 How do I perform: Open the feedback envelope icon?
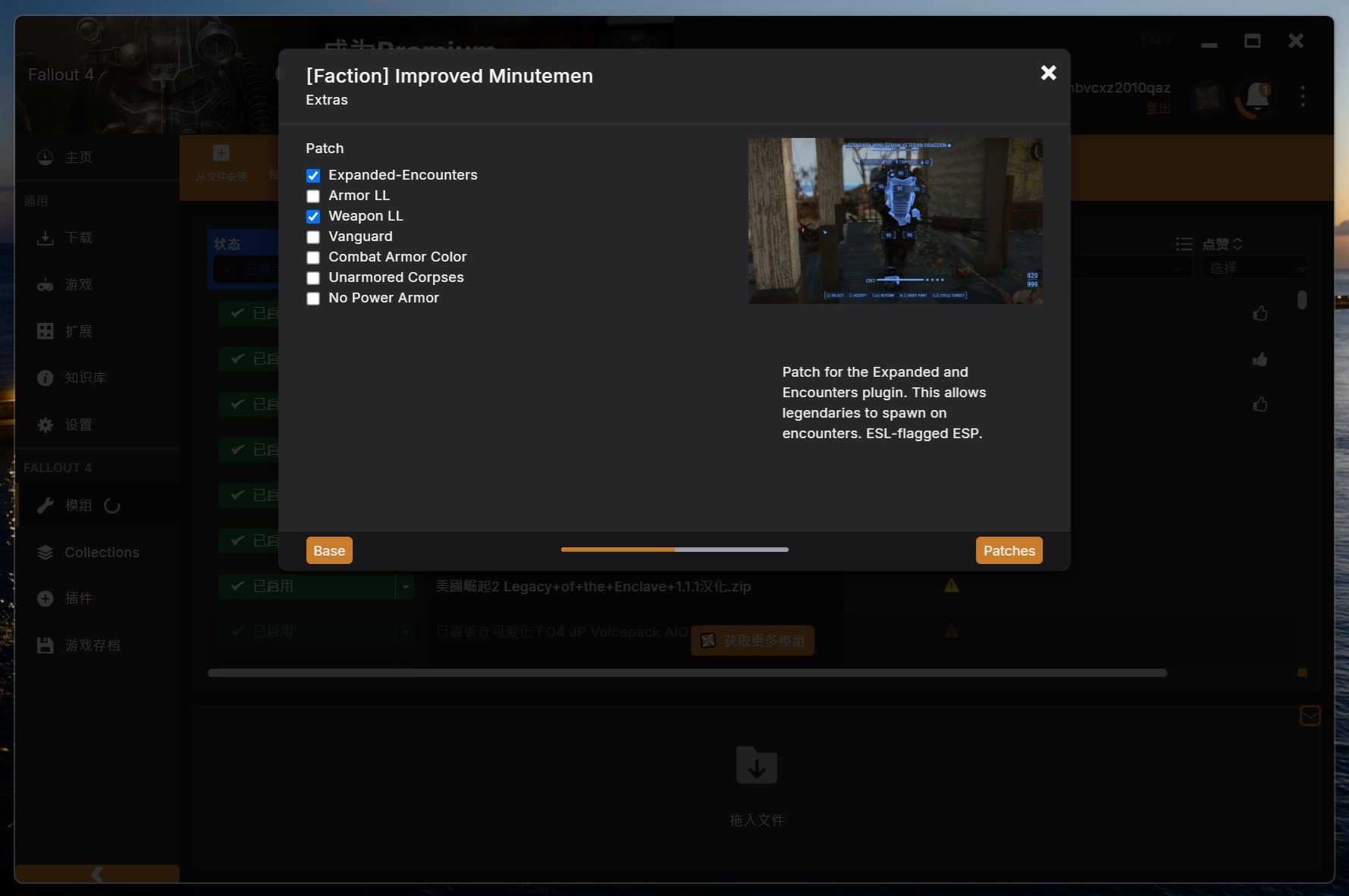coord(1310,716)
